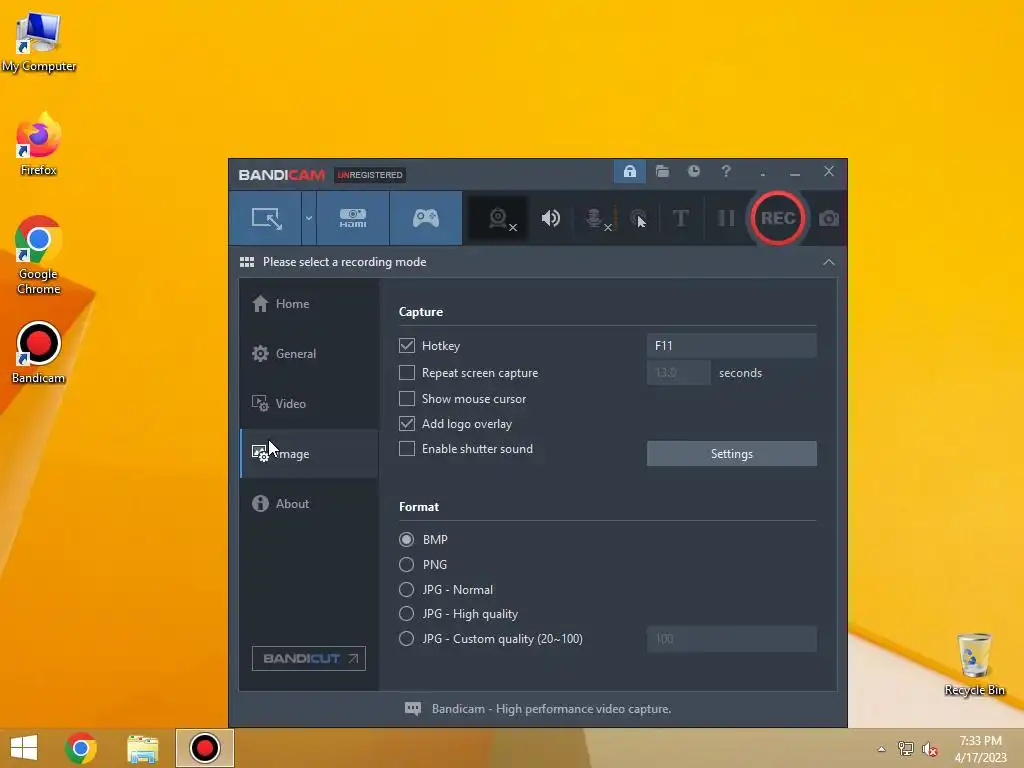Select JPG - High quality format
This screenshot has width=1024, height=768.
(x=406, y=614)
